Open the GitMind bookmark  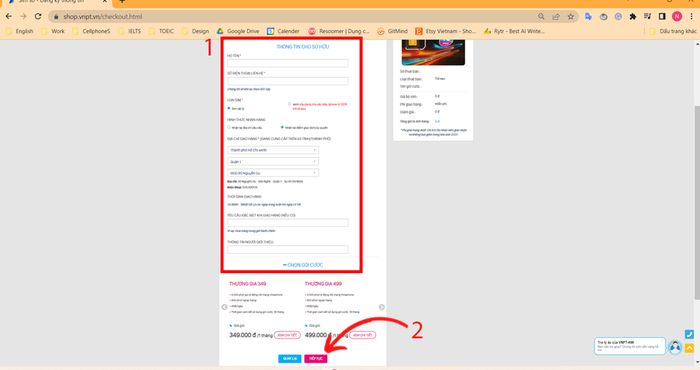point(393,31)
